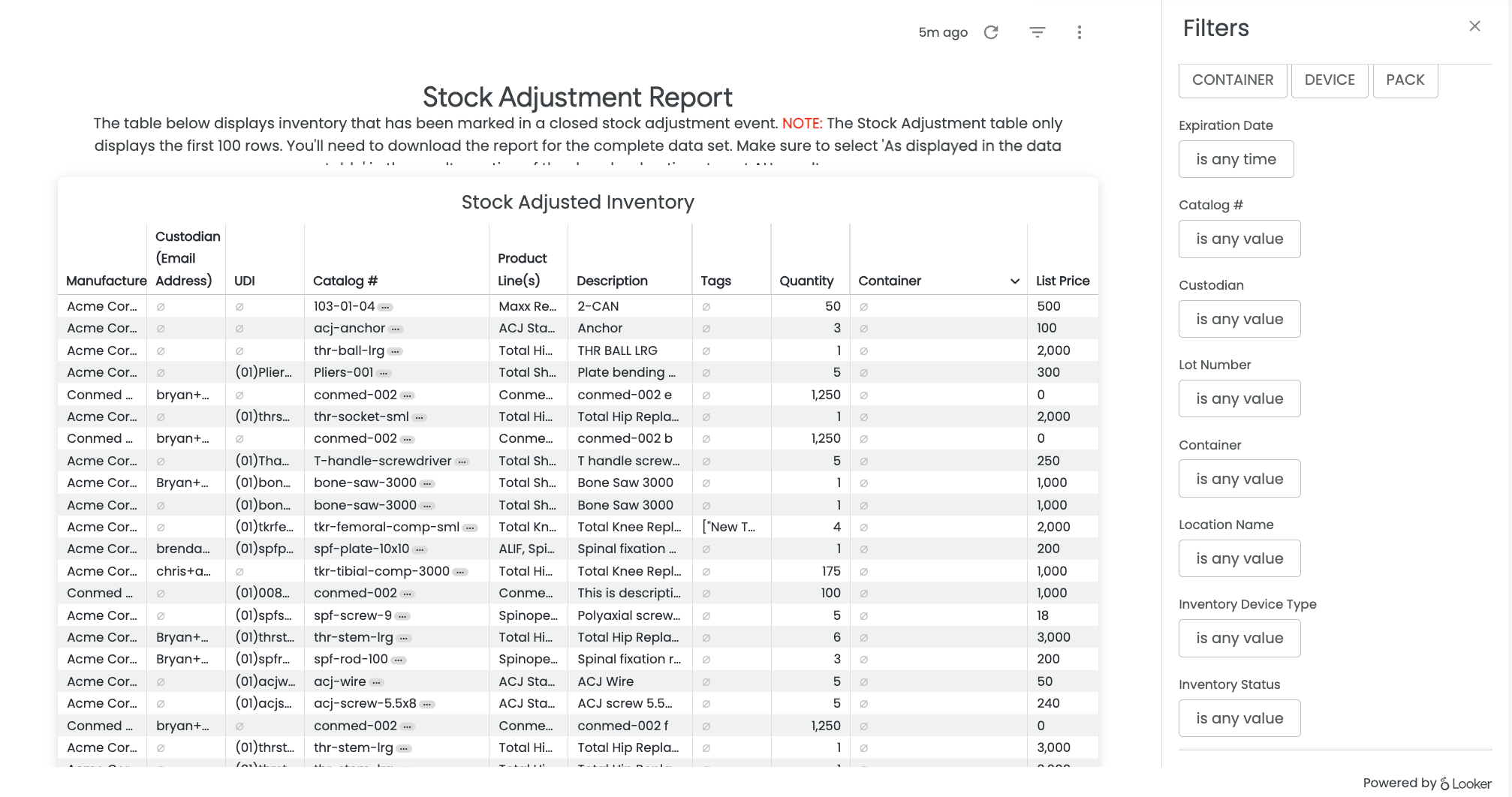Open the Lot Number filter field
Image resolution: width=1512 pixels, height=797 pixels.
click(1239, 398)
